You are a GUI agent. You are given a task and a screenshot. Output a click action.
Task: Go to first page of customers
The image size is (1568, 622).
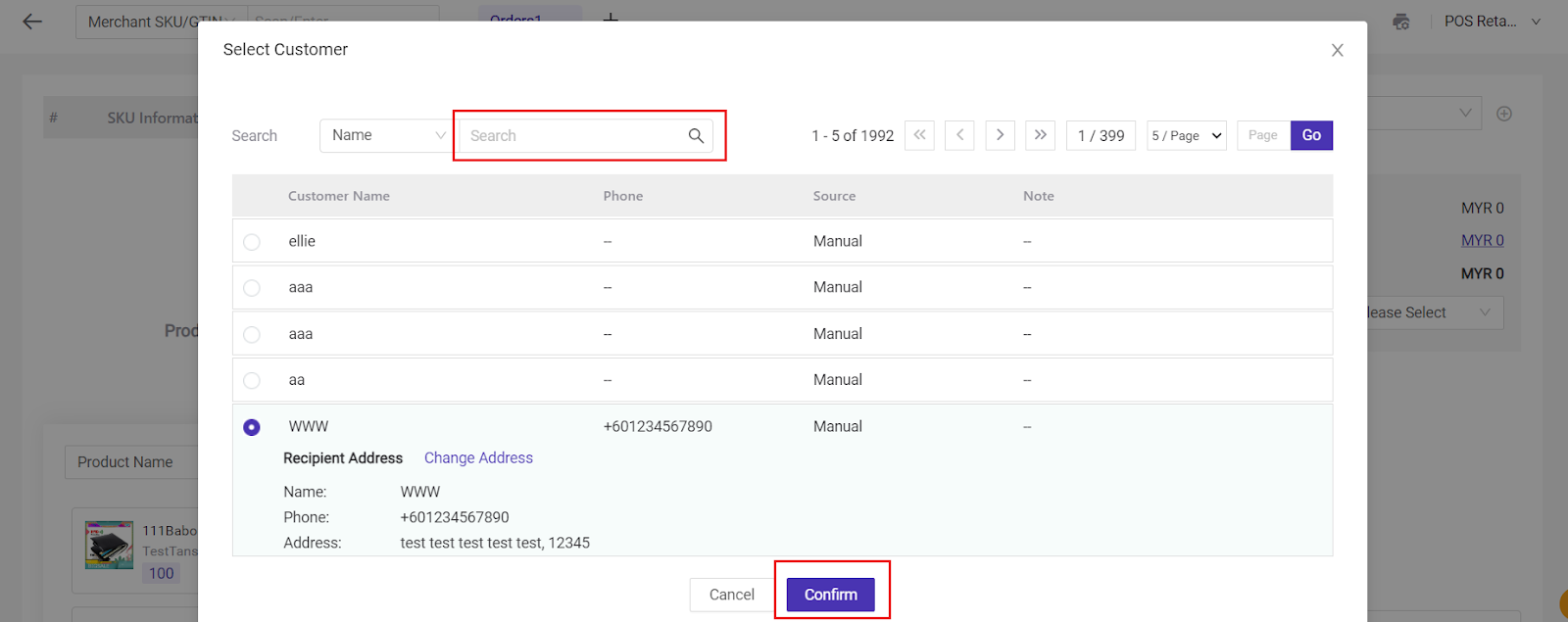(x=919, y=135)
